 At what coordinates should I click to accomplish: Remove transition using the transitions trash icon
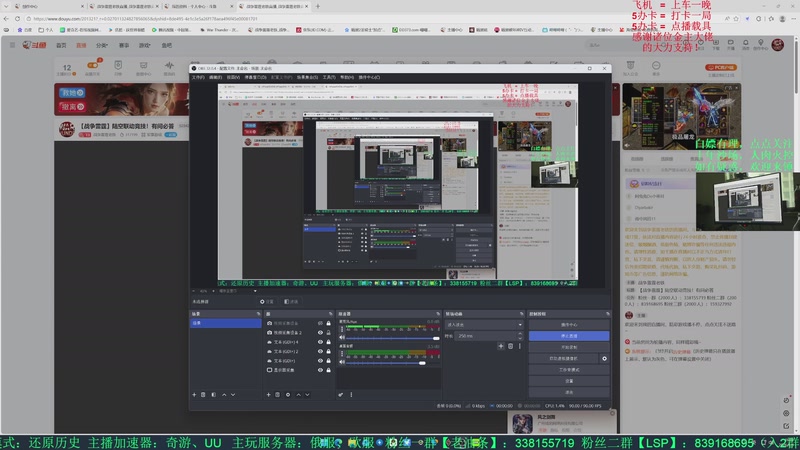[x=510, y=346]
